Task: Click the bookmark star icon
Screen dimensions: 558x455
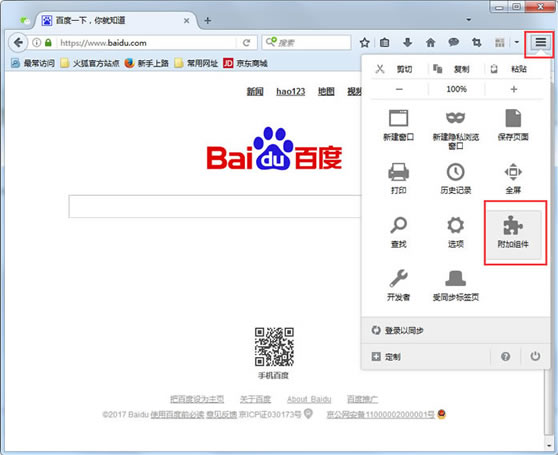Action: [x=364, y=43]
